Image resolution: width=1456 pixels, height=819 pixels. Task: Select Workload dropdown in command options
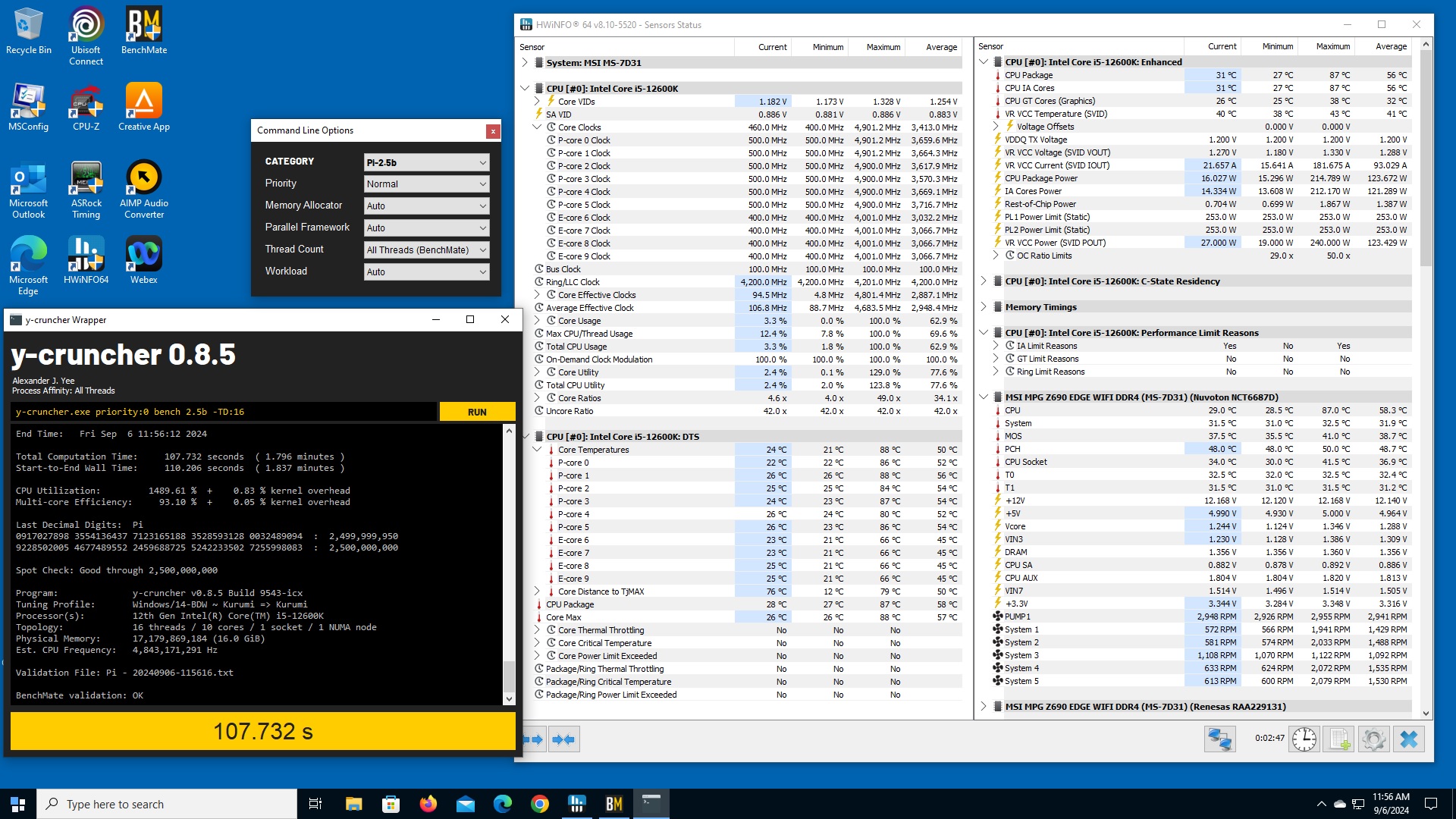pos(425,271)
